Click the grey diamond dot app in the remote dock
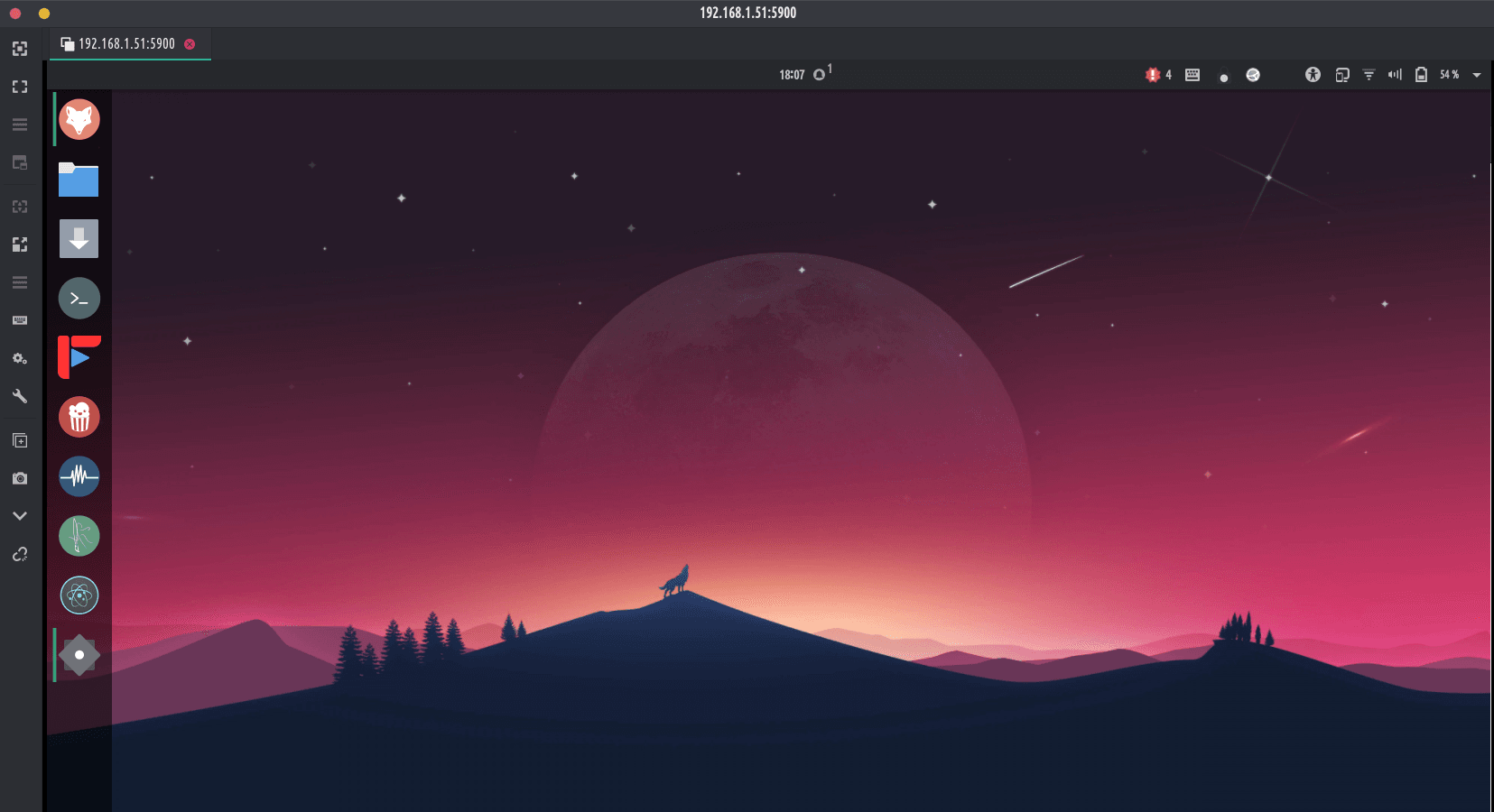The width and height of the screenshot is (1494, 812). pos(79,655)
